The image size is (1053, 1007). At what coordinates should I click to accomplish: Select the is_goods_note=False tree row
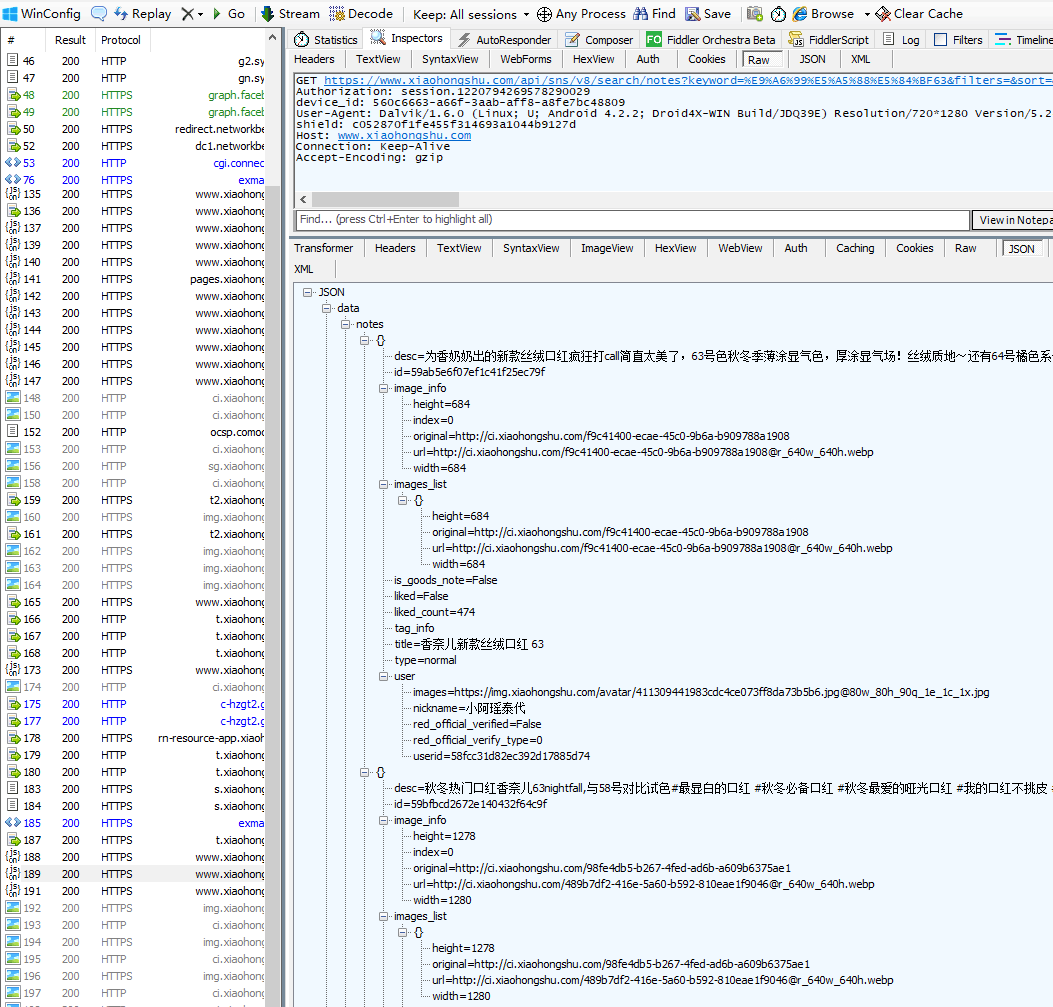446,580
